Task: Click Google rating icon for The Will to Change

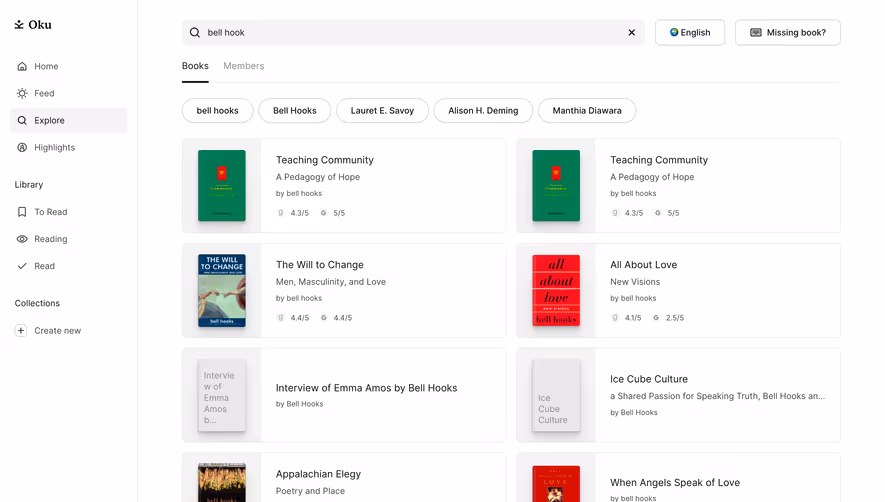Action: tap(323, 318)
